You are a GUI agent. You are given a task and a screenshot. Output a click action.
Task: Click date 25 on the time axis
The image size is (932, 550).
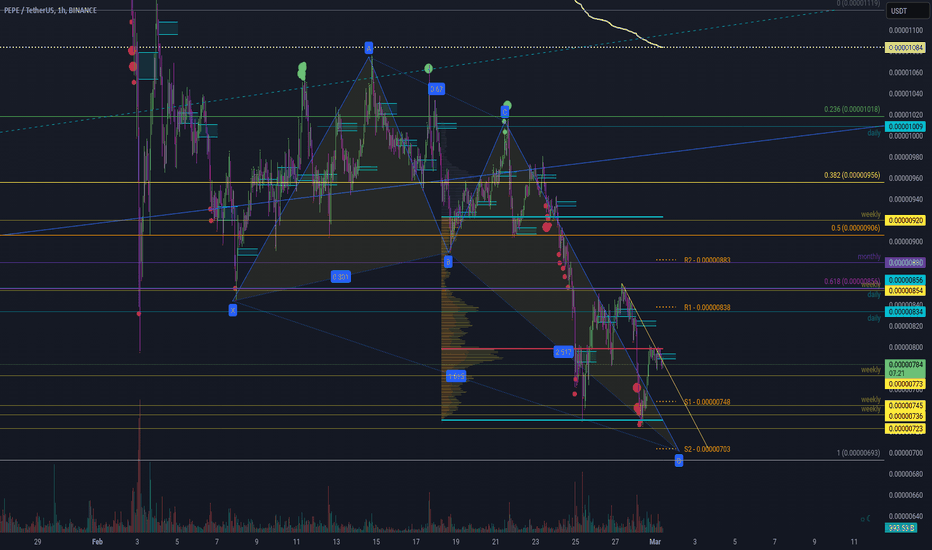coord(575,542)
